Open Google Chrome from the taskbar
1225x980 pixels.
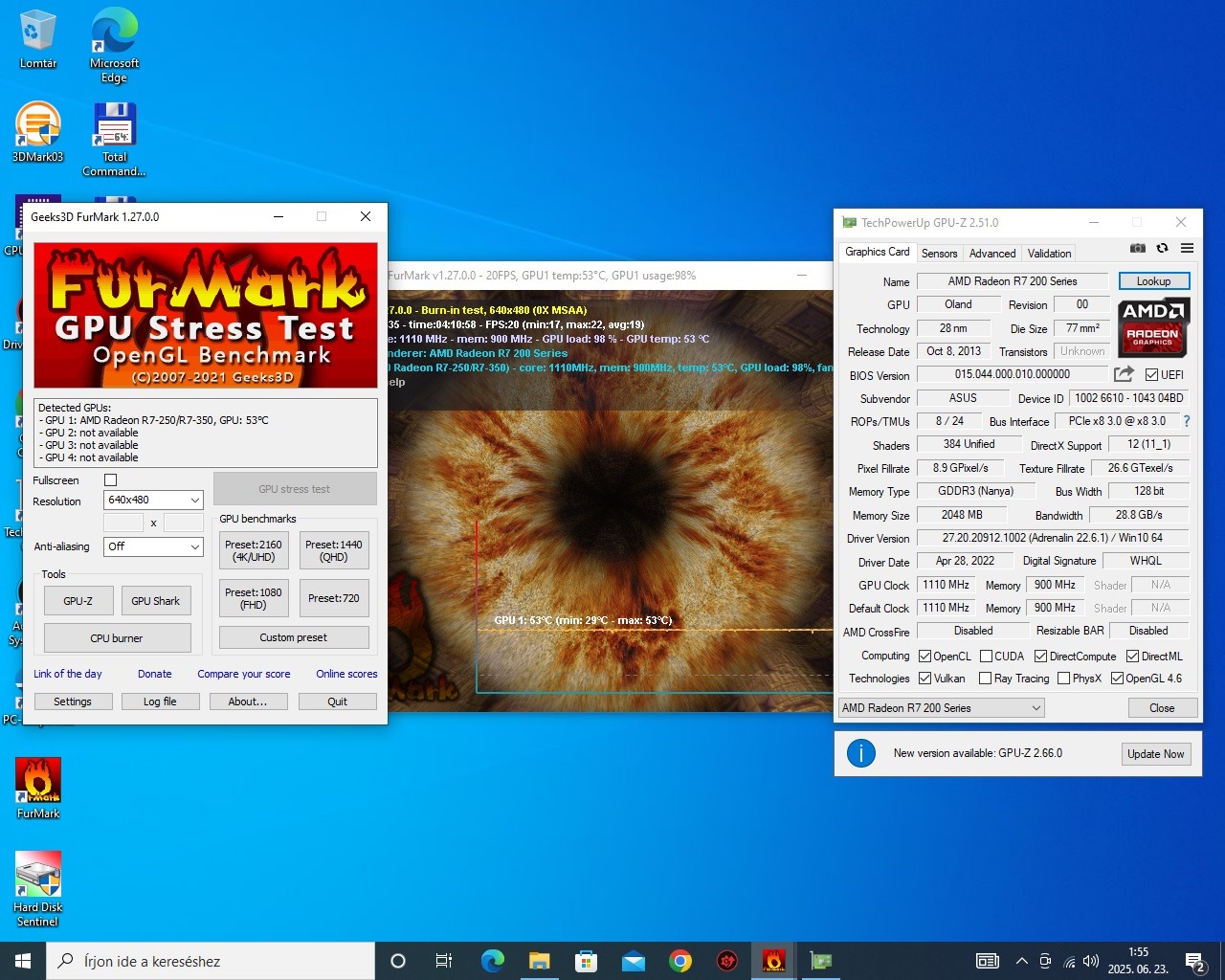tap(679, 961)
